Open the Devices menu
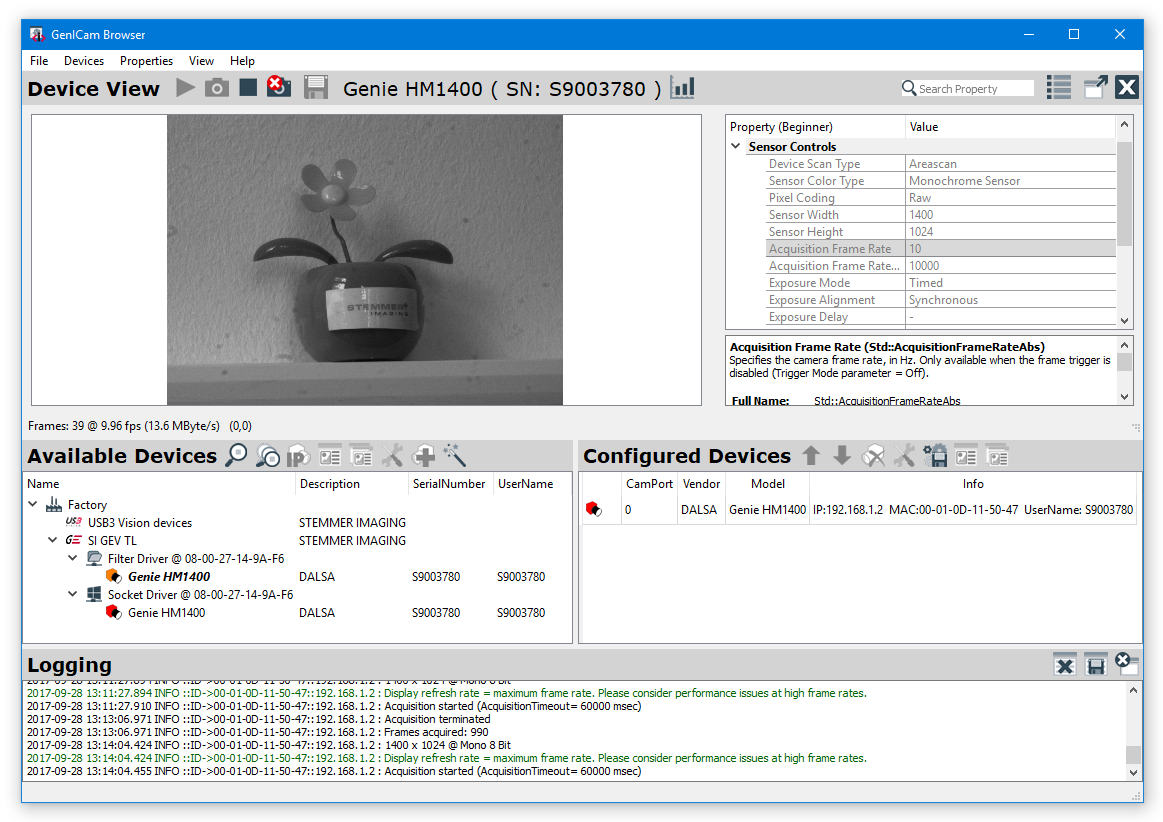This screenshot has height=822, width=1163. (x=84, y=61)
